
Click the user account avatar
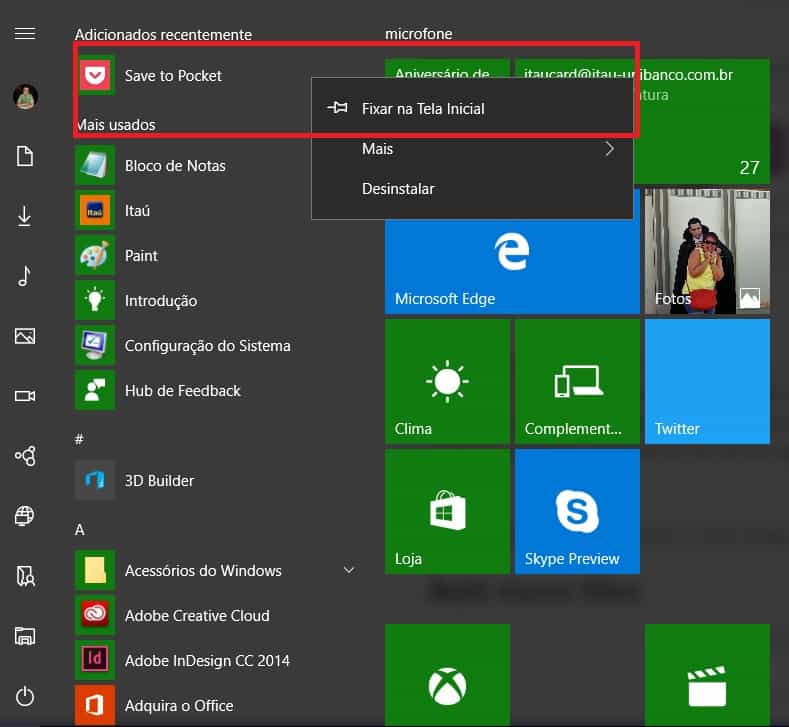(25, 96)
